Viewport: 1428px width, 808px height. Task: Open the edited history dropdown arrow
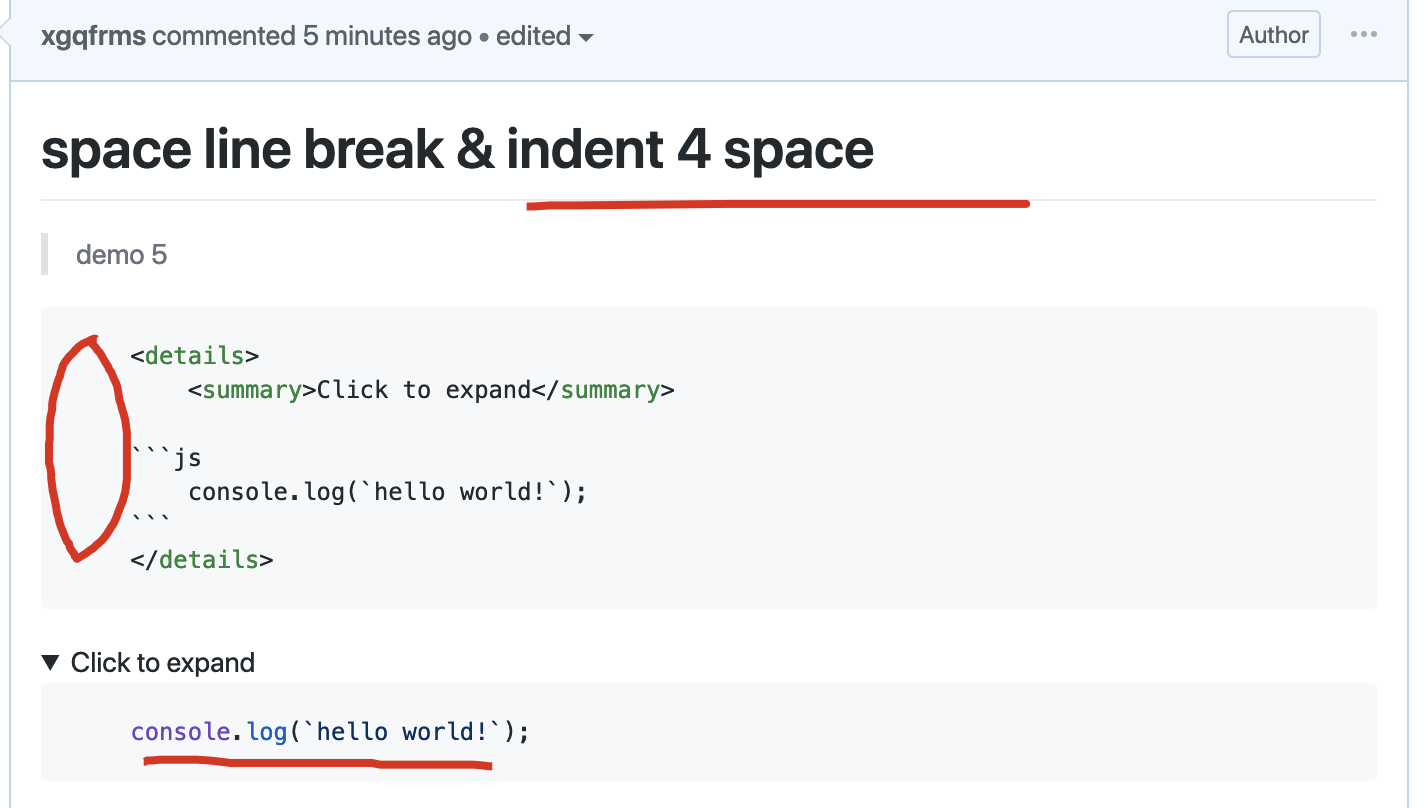tap(586, 38)
